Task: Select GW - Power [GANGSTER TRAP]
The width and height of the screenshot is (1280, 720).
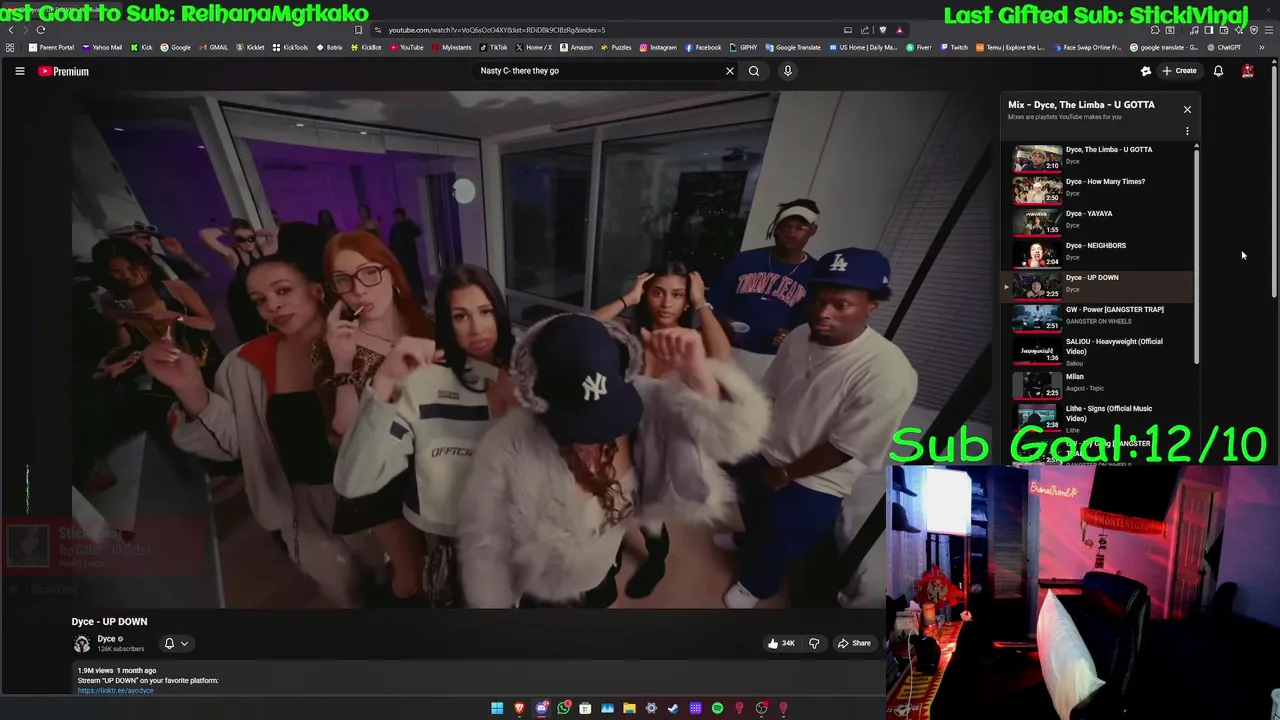Action: [x=1099, y=318]
